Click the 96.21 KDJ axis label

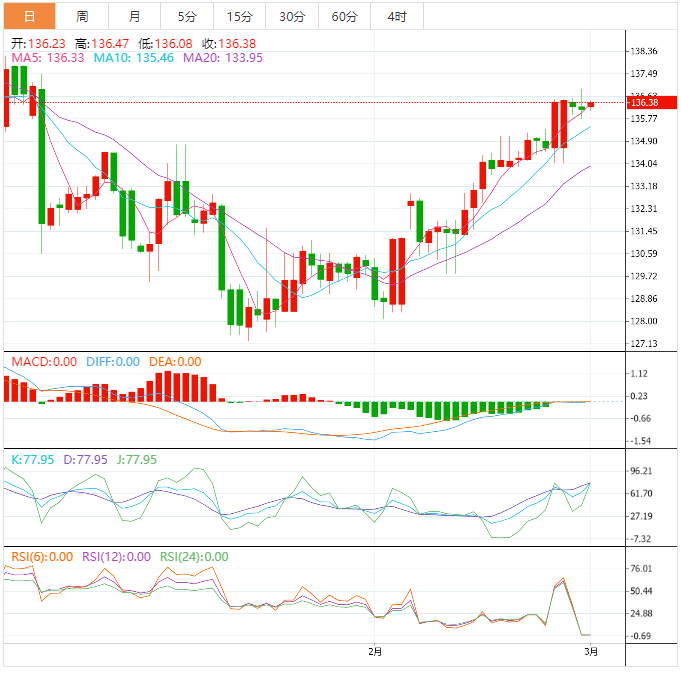point(641,471)
